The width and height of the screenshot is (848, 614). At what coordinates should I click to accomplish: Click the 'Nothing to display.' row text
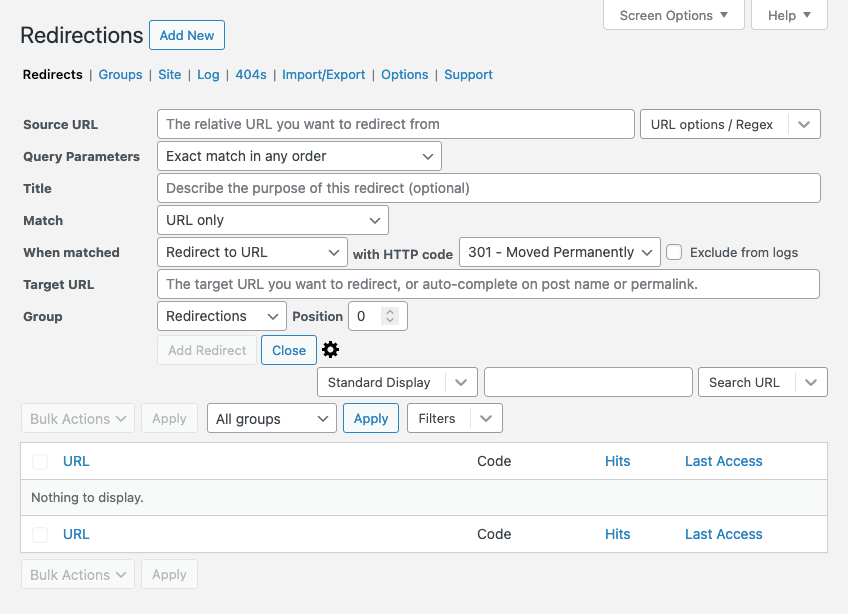point(87,497)
